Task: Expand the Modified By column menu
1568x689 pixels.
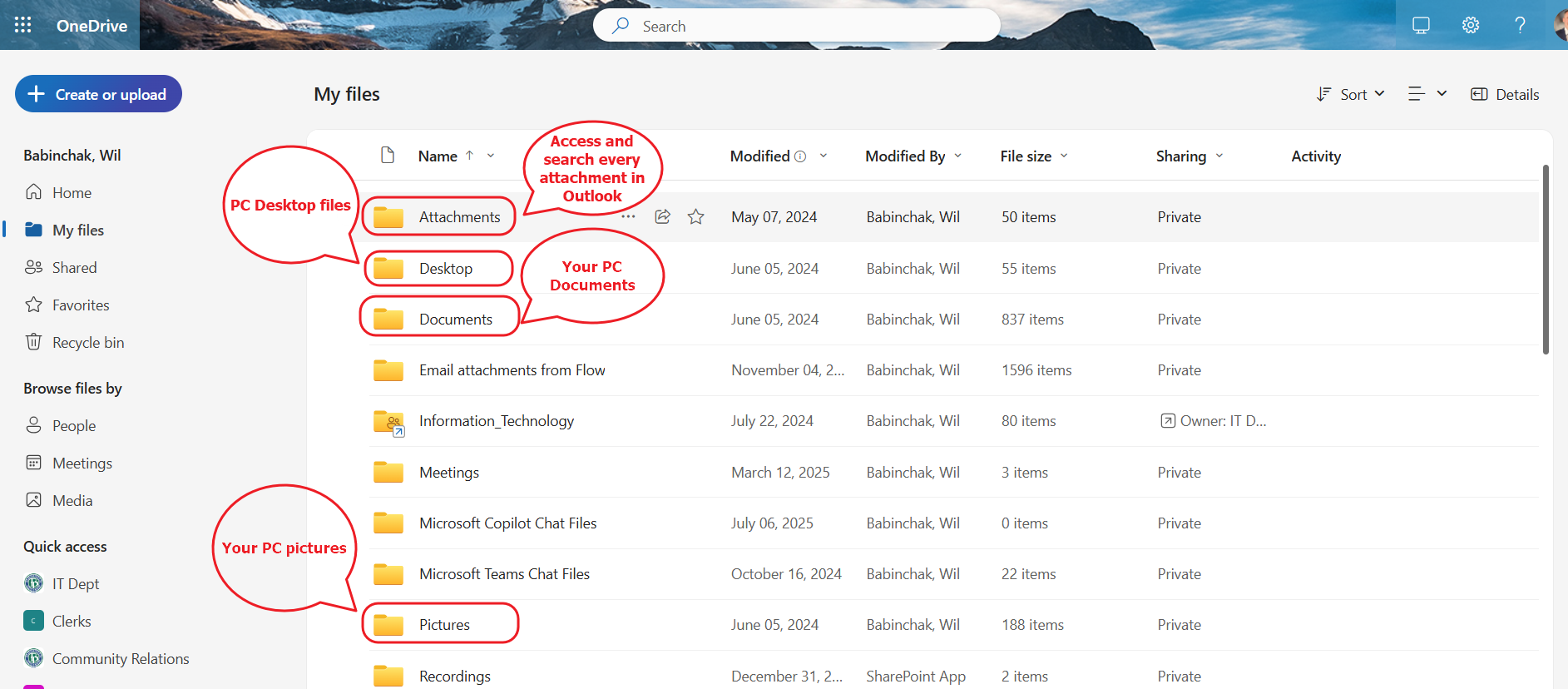Action: click(958, 156)
